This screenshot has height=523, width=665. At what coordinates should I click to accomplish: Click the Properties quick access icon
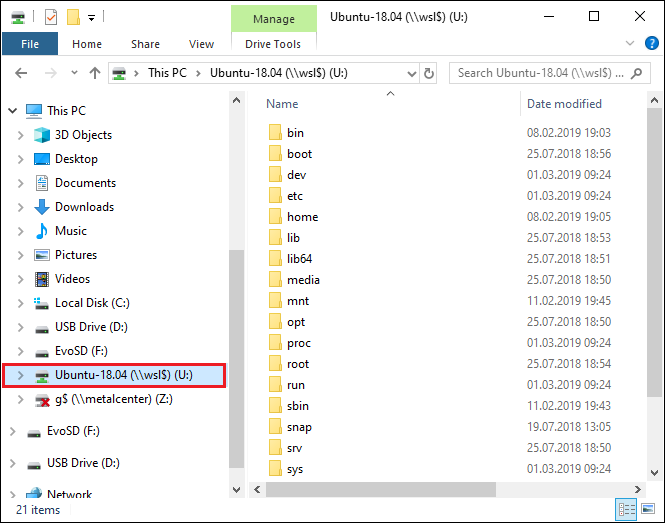coord(50,17)
